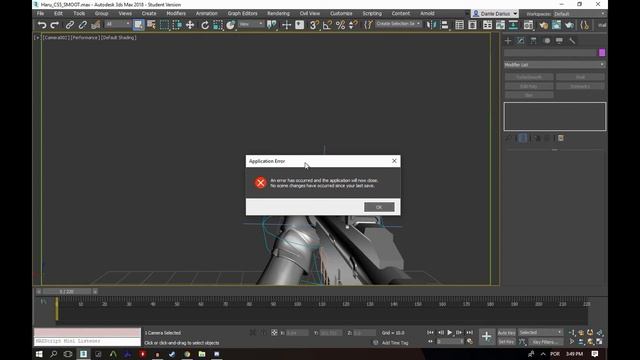Click OK in Application Error dialog
Screen dimensions: 640x360
(x=379, y=207)
